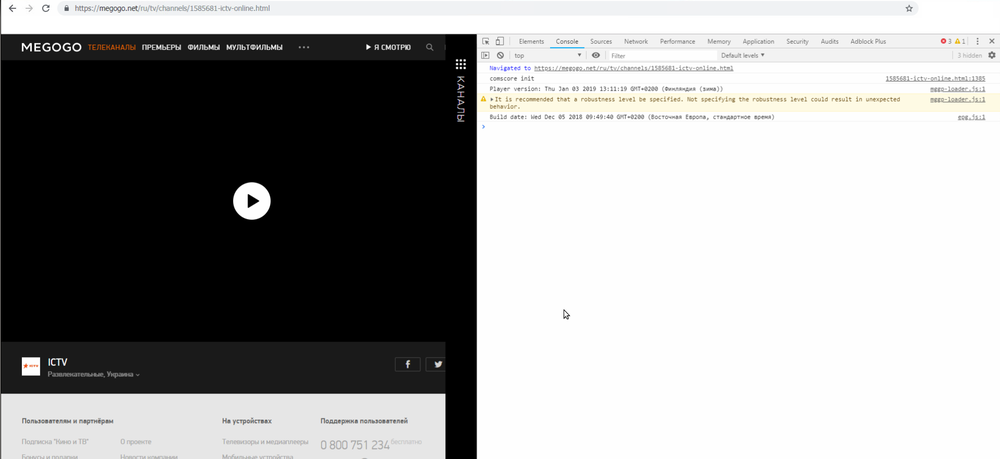Click the MEGOGO logo
This screenshot has width=1000, height=459.
tap(51, 47)
